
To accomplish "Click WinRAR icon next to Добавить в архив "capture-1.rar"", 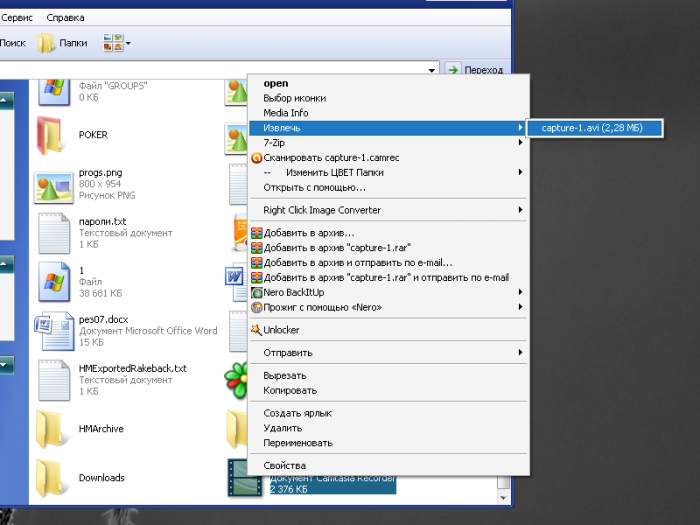I will point(257,248).
